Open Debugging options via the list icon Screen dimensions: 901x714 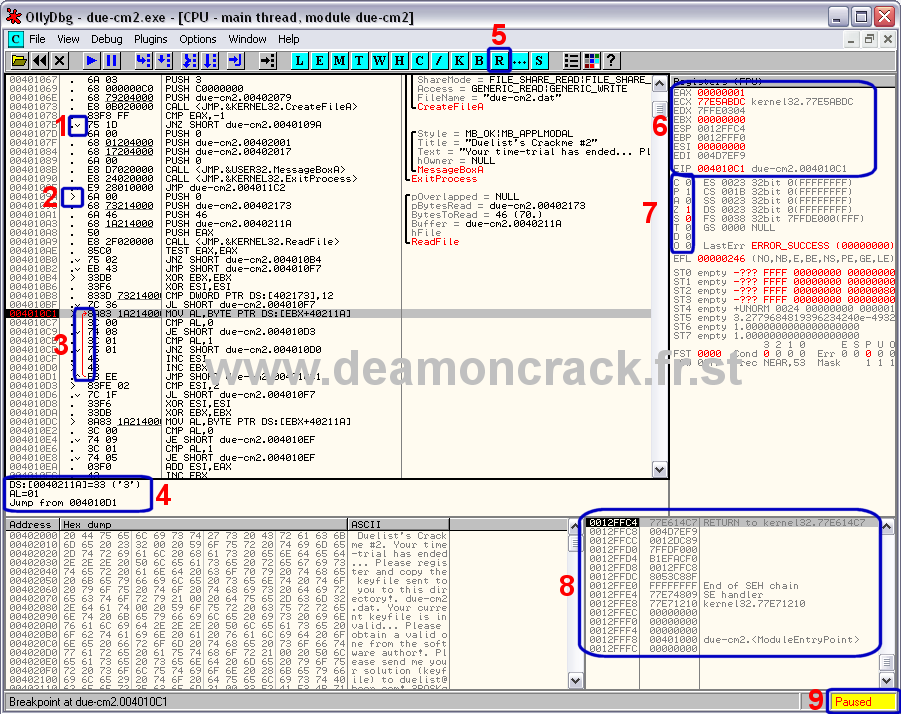click(x=571, y=60)
